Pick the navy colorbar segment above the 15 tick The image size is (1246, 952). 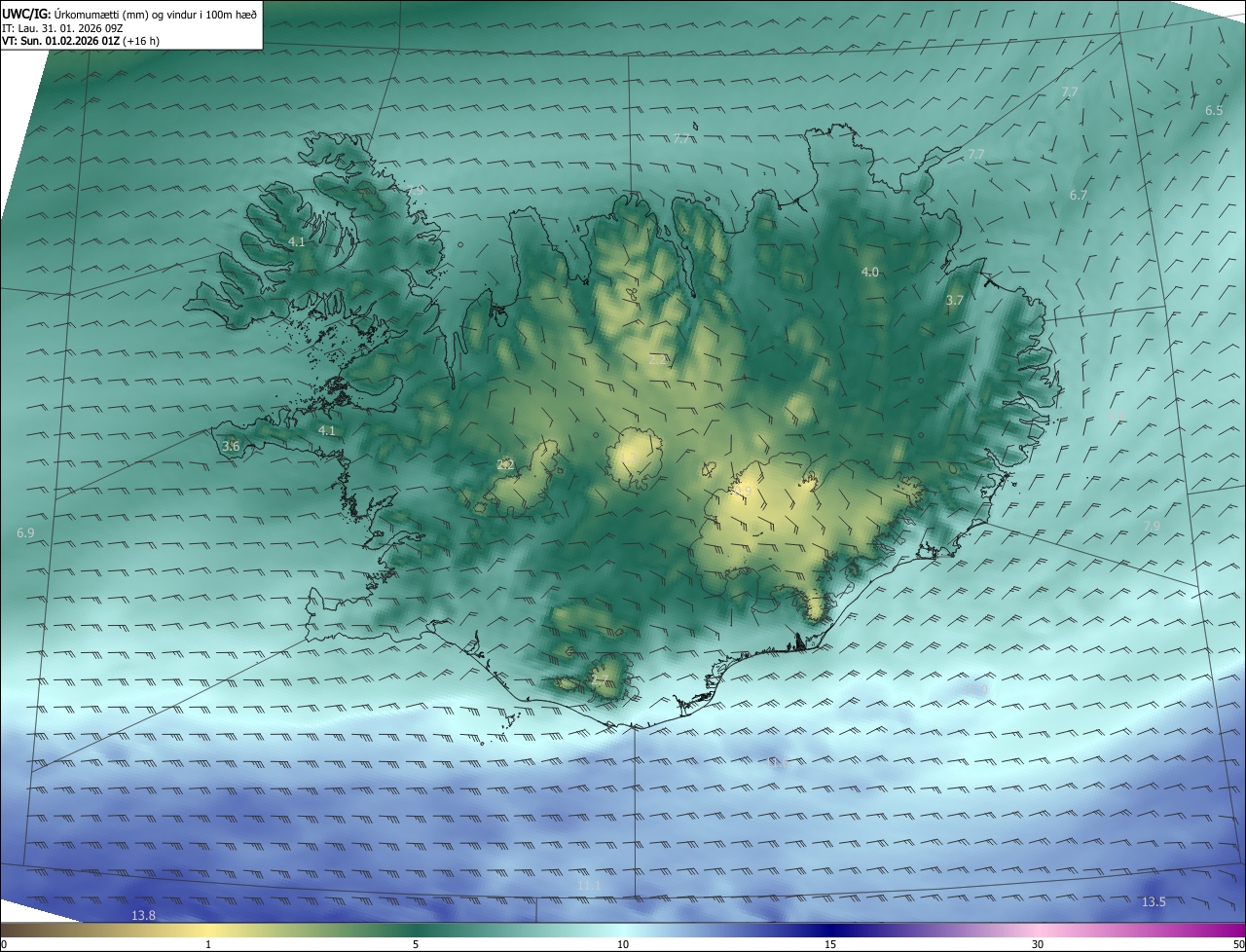click(x=830, y=930)
